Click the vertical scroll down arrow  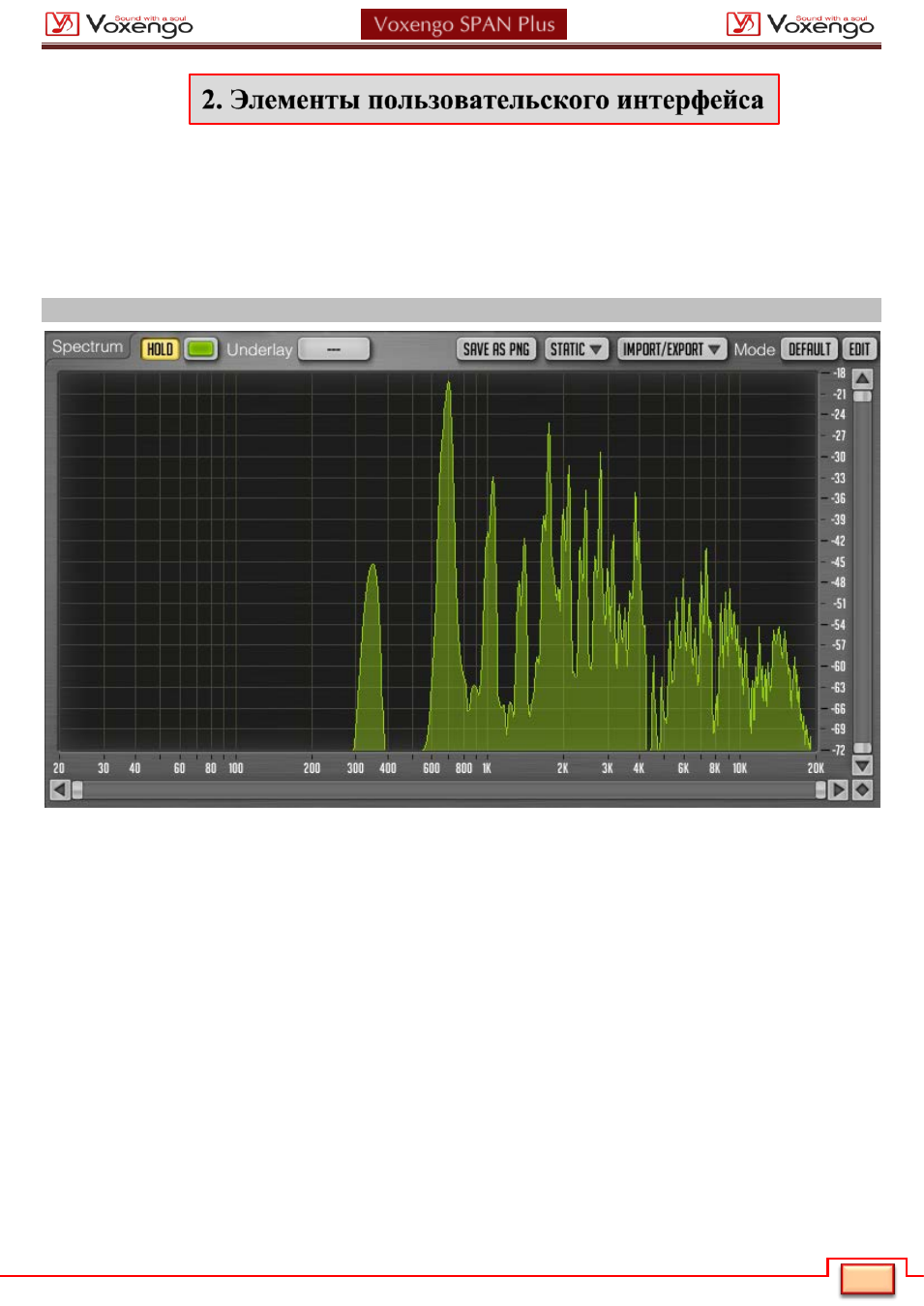click(863, 765)
